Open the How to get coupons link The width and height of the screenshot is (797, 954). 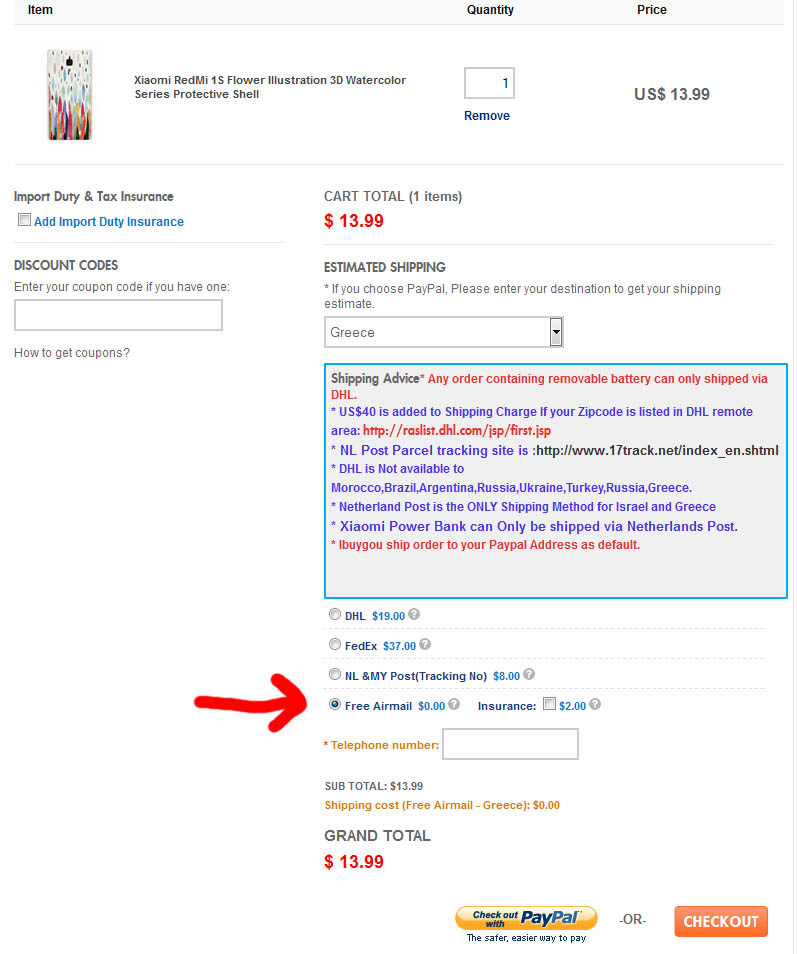pos(72,353)
